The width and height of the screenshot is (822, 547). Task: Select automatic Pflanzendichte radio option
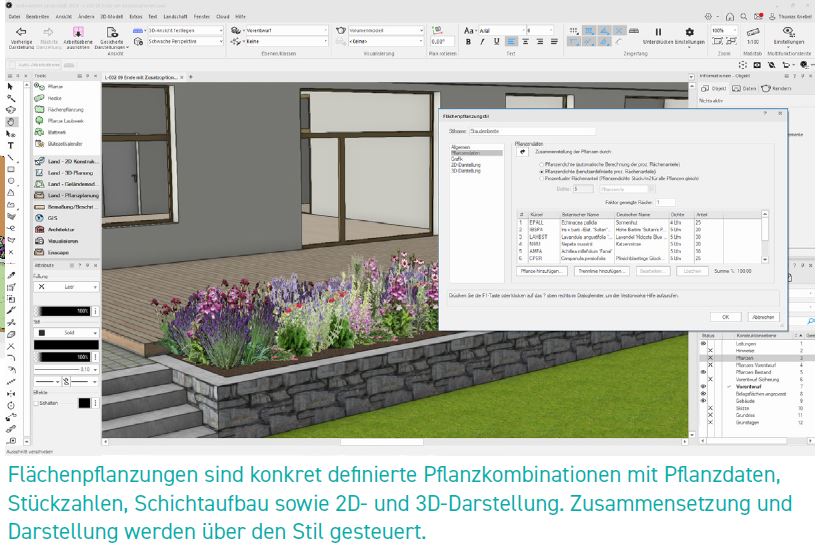pyautogui.click(x=542, y=165)
